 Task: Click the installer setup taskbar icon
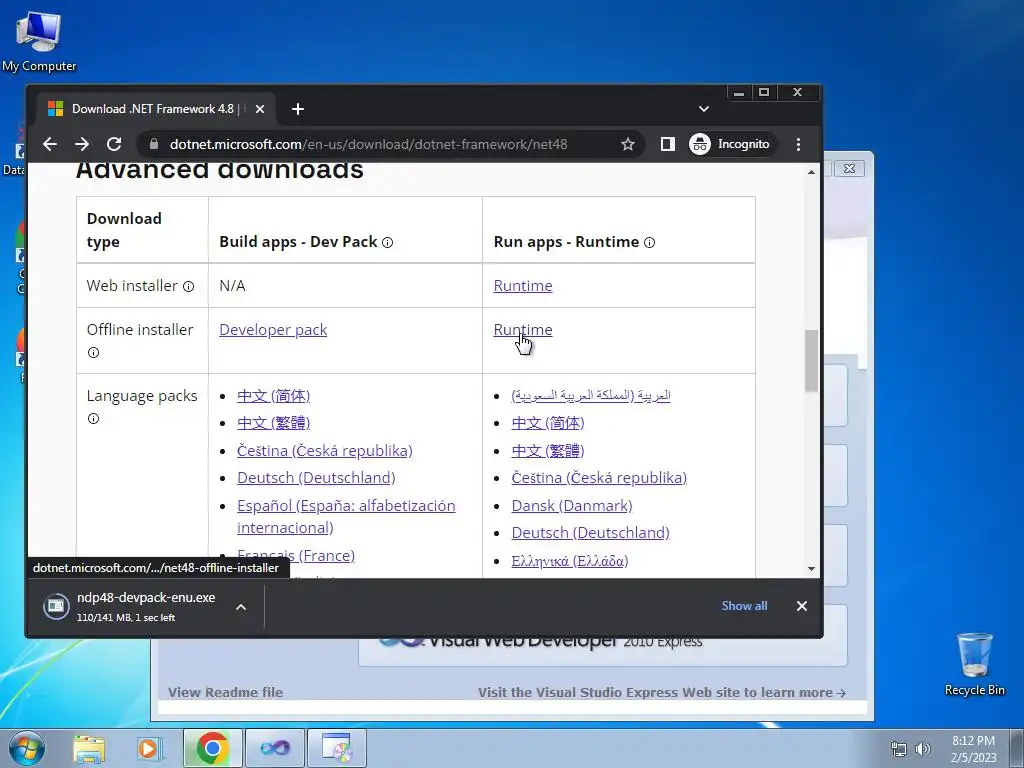pyautogui.click(x=337, y=748)
